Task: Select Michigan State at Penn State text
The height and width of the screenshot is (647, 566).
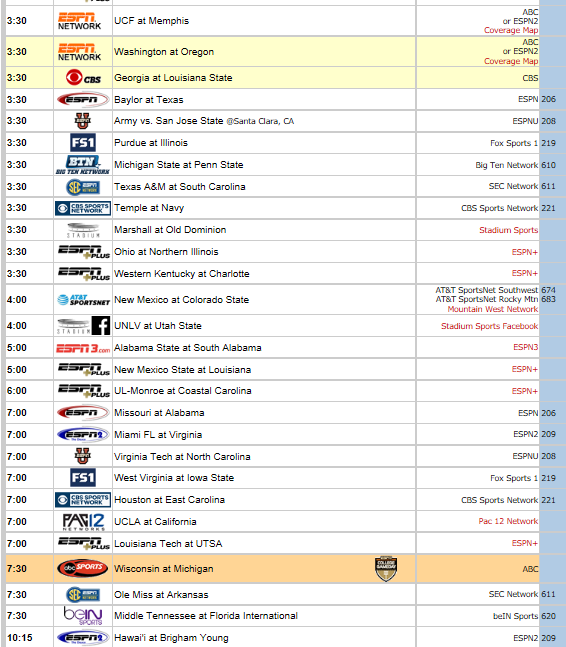Action: coord(179,165)
